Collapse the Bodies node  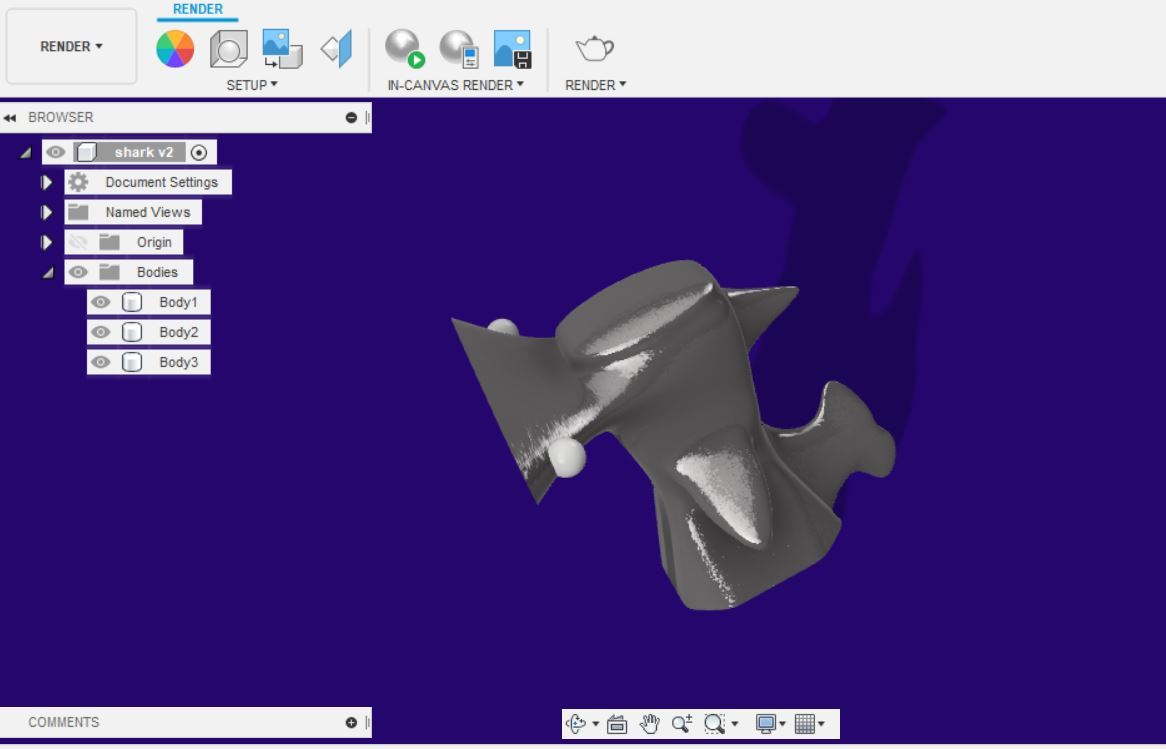click(x=48, y=272)
